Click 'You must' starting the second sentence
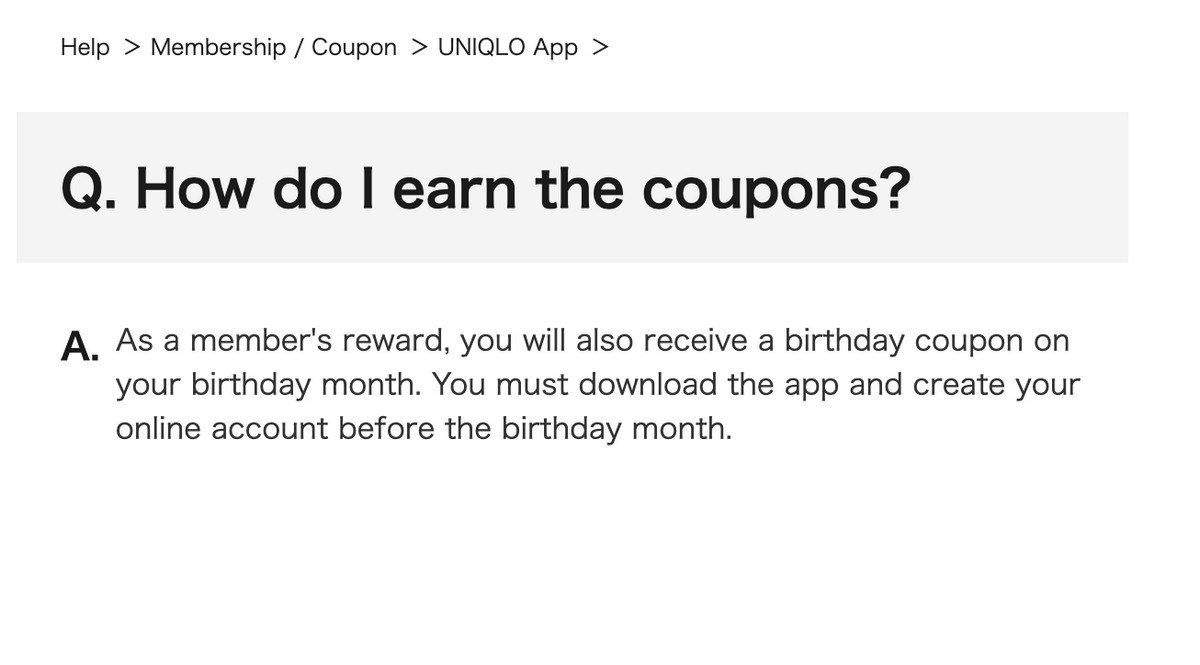This screenshot has width=1200, height=665. (501, 385)
